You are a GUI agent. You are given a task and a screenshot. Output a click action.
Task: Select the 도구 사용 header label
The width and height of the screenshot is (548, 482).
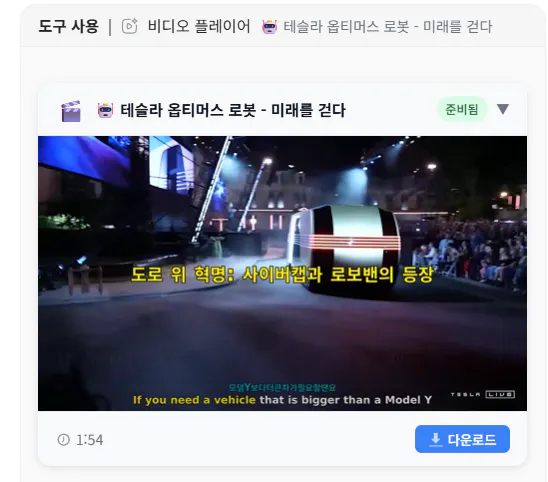(x=68, y=27)
